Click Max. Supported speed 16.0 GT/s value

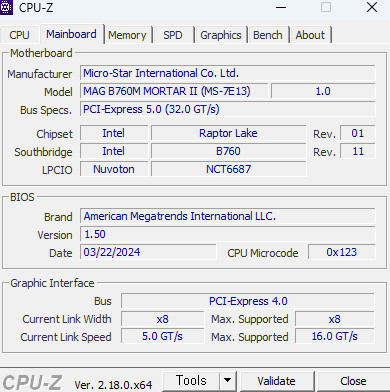[335, 336]
